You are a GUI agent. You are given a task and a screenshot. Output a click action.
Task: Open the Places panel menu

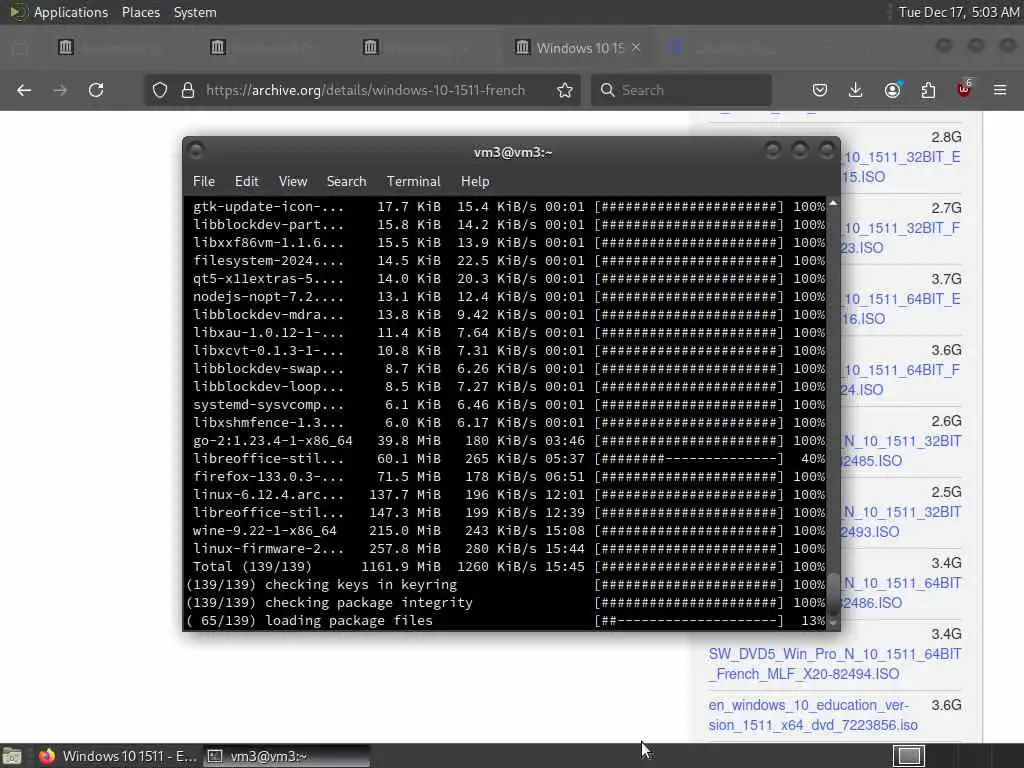point(140,12)
